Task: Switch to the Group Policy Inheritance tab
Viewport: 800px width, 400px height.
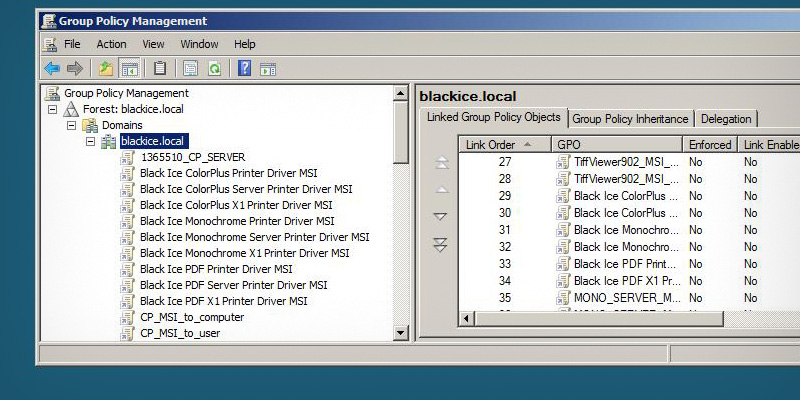Action: [630, 119]
